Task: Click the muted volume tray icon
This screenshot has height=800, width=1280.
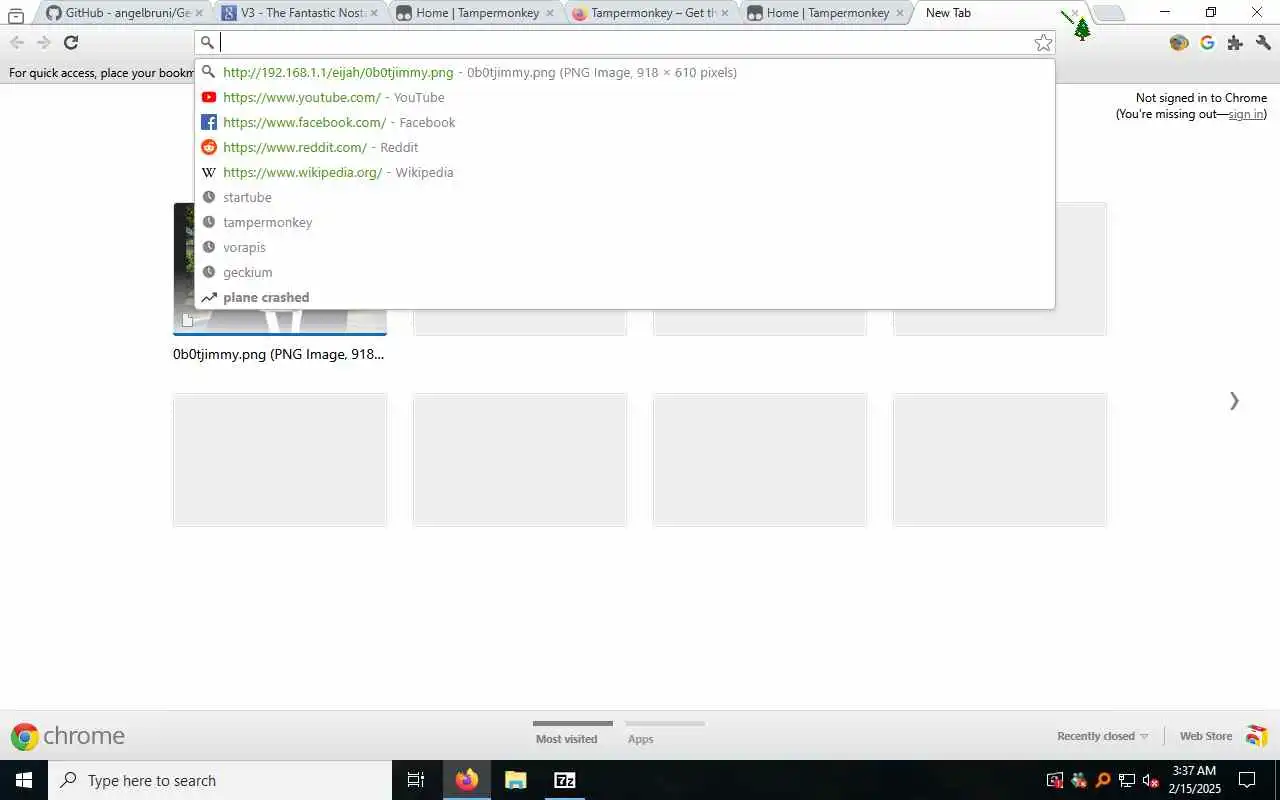Action: point(1151,780)
